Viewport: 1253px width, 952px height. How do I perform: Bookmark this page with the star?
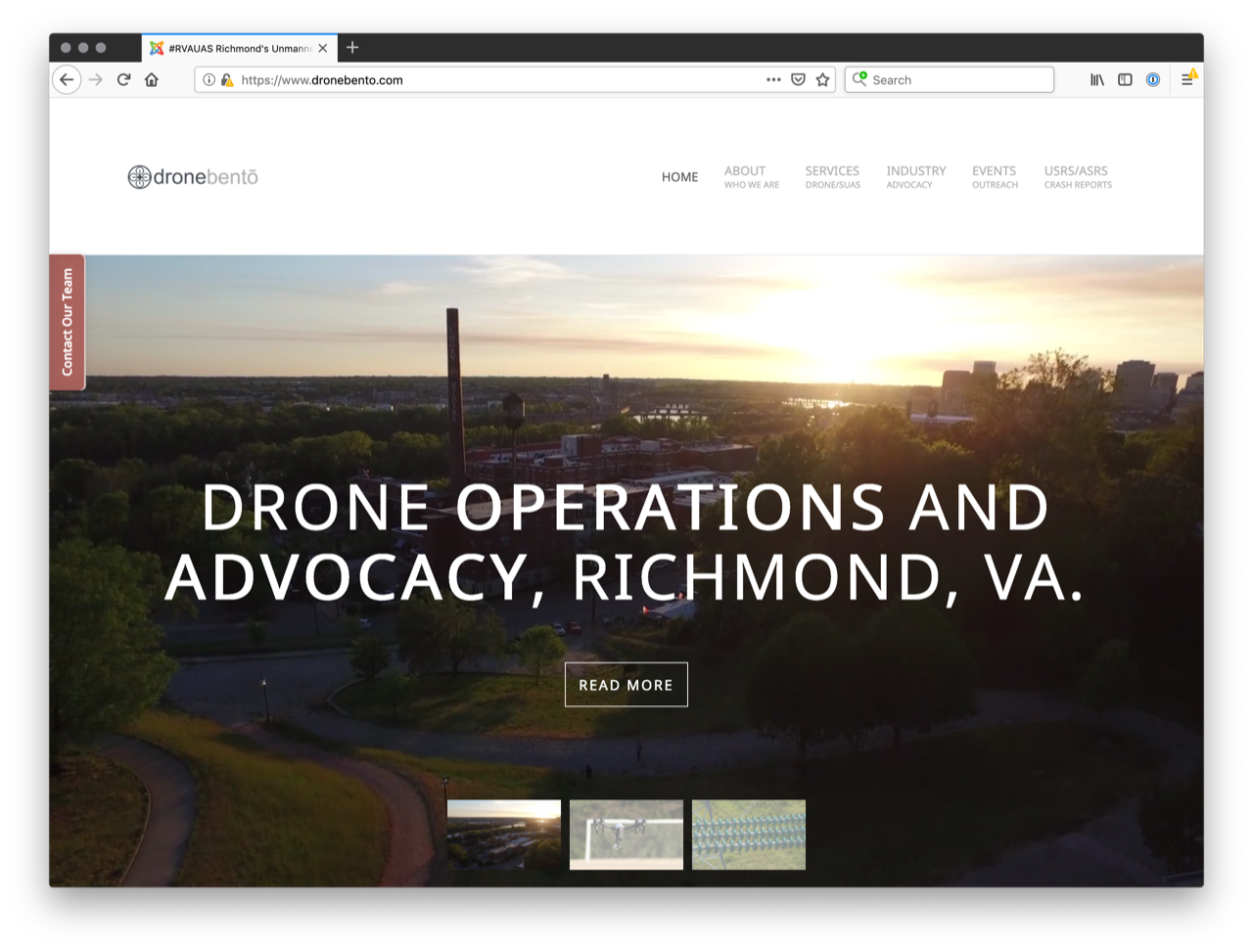[x=823, y=80]
